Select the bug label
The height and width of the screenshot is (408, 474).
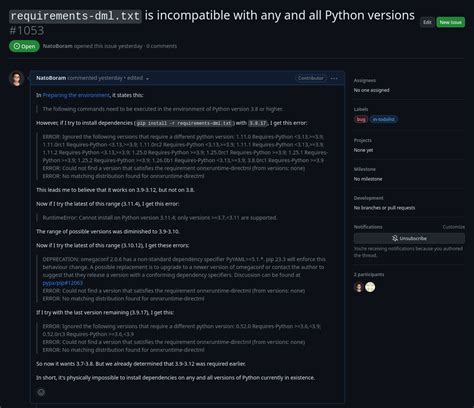point(361,119)
